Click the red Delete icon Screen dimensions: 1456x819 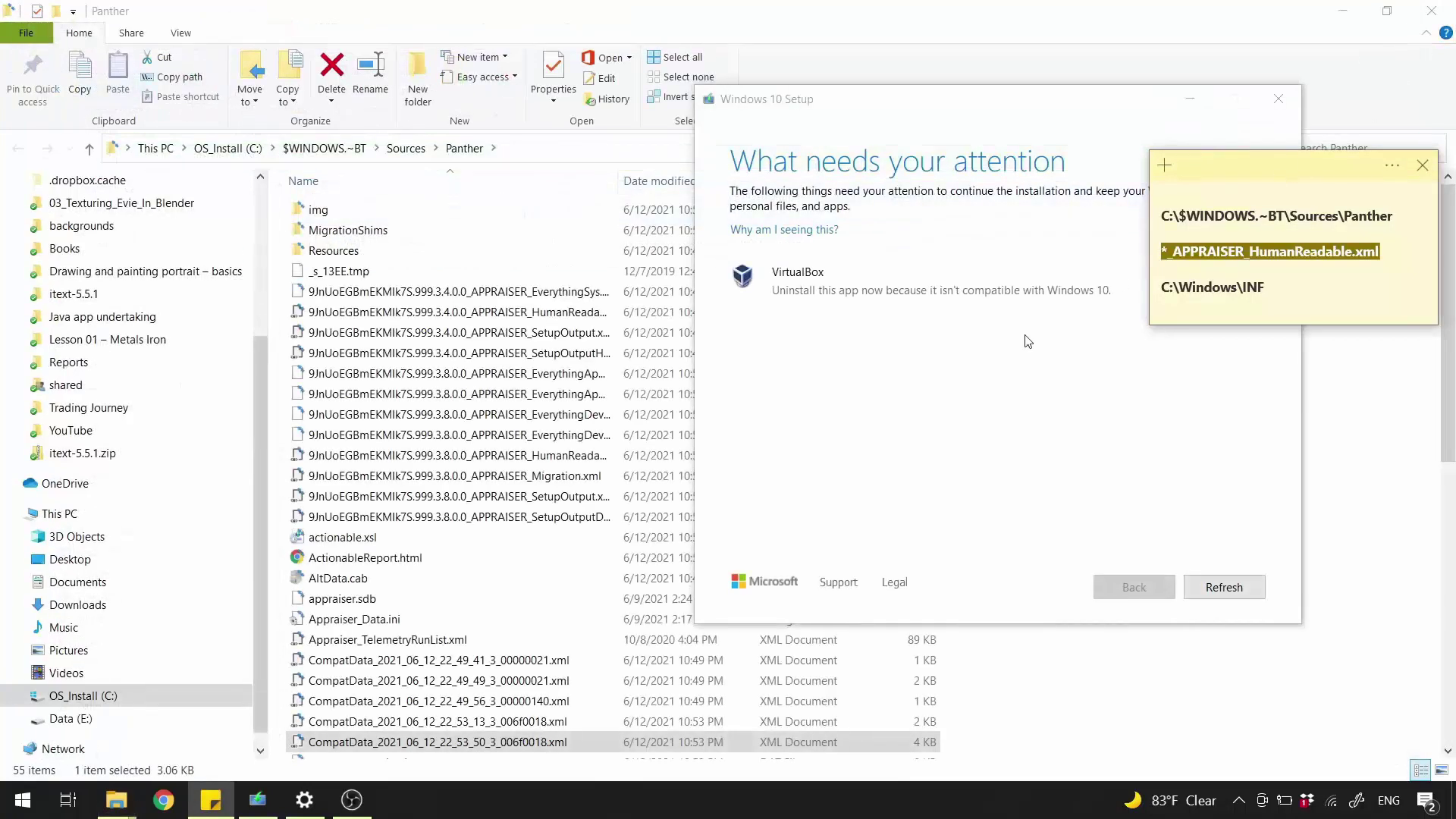(331, 65)
